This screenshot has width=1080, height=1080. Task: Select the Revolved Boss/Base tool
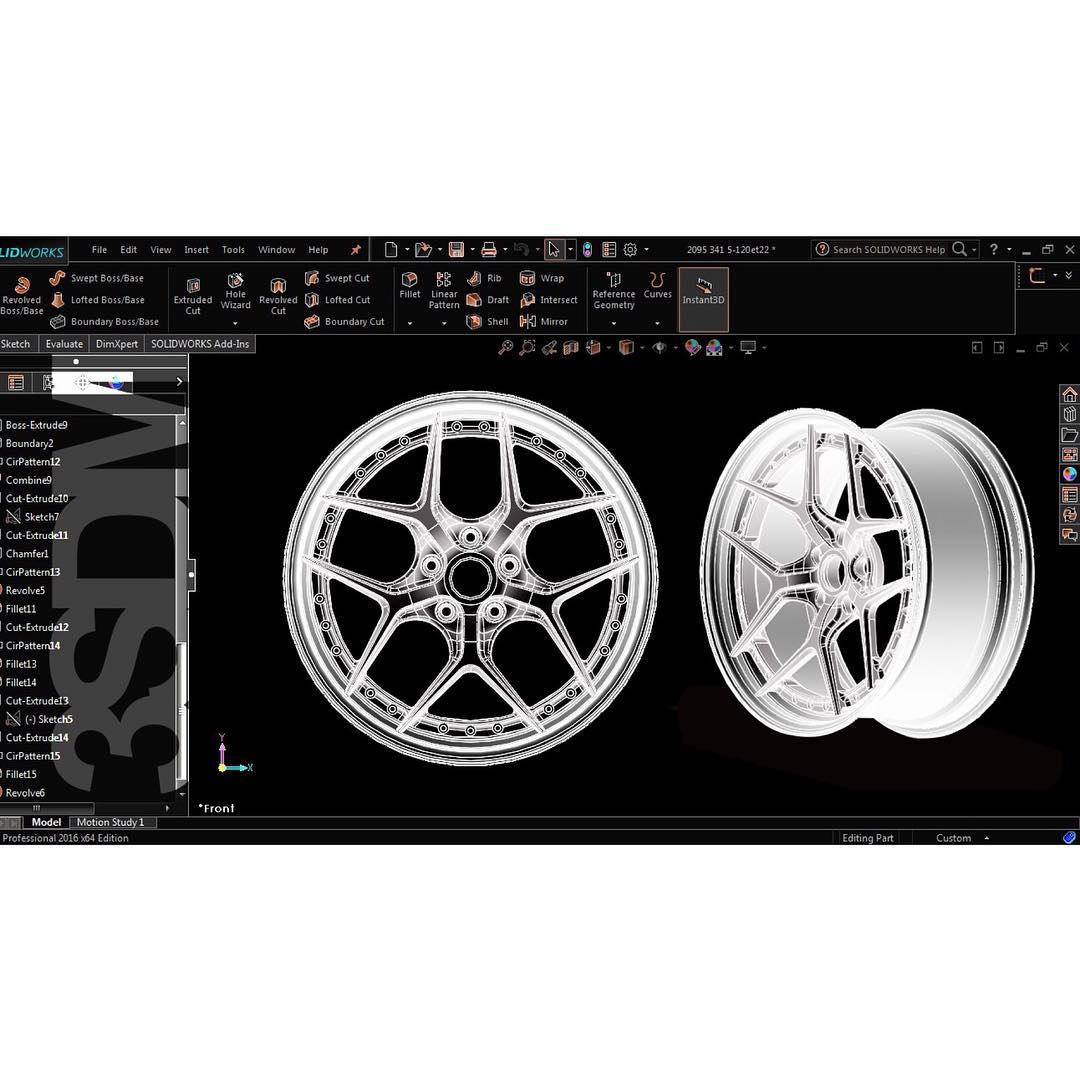pos(21,299)
